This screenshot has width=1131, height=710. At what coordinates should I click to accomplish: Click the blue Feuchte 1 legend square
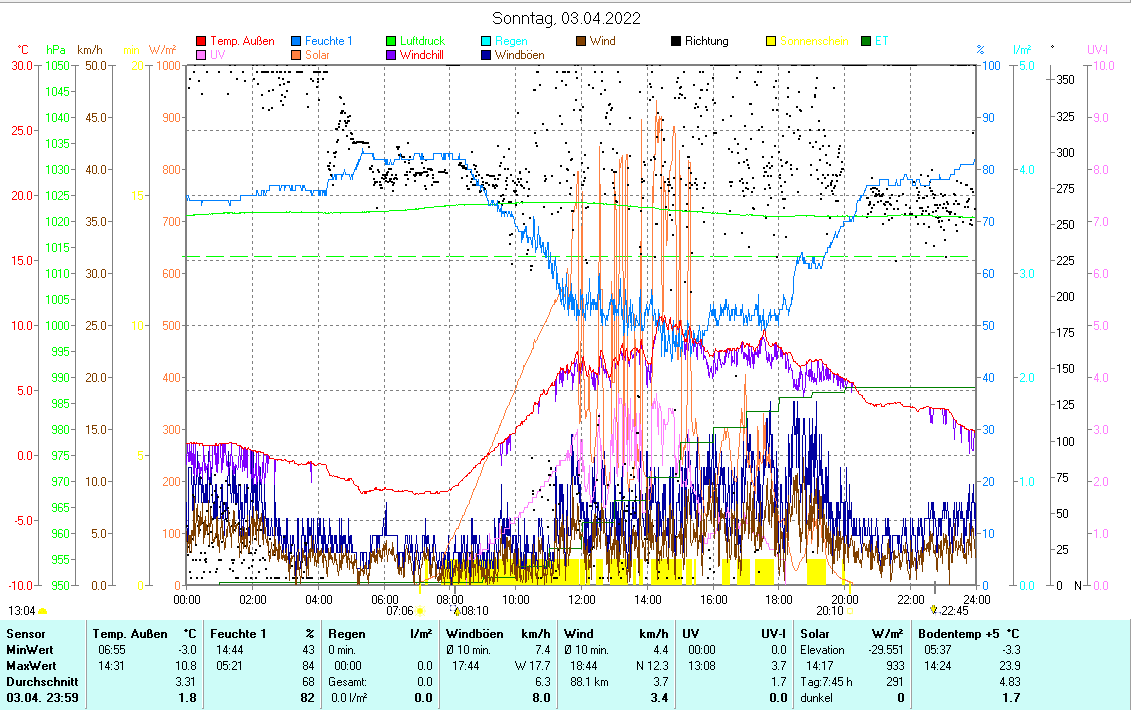tap(297, 42)
